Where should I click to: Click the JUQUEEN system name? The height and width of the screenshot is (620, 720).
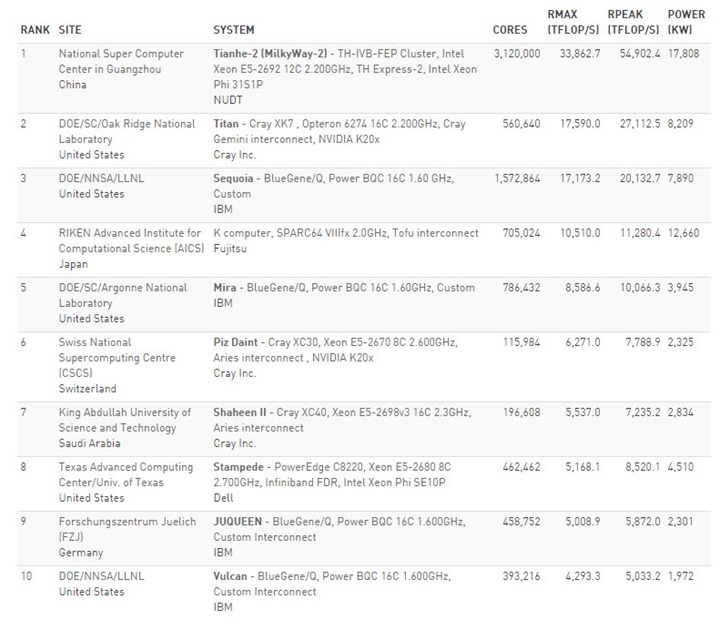(x=237, y=522)
